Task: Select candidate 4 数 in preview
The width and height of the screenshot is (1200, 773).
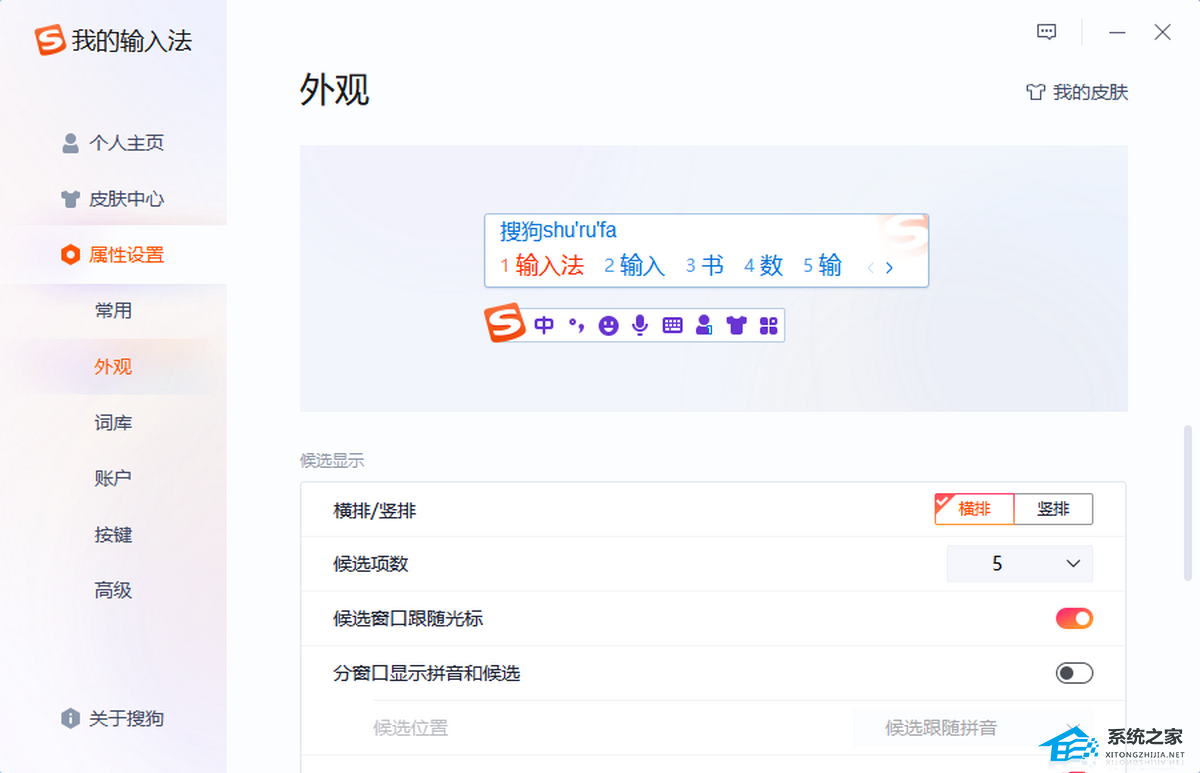Action: [x=763, y=265]
